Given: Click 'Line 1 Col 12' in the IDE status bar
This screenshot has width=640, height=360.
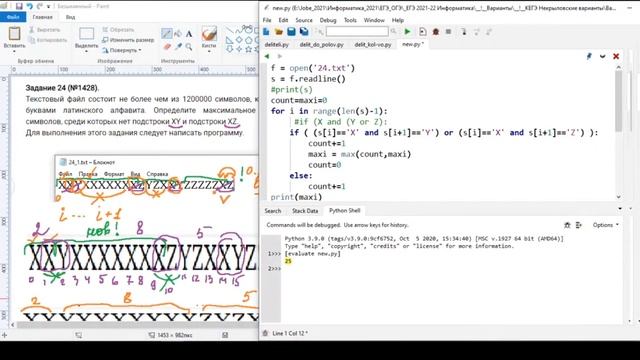Looking at the screenshot, I should (x=290, y=333).
